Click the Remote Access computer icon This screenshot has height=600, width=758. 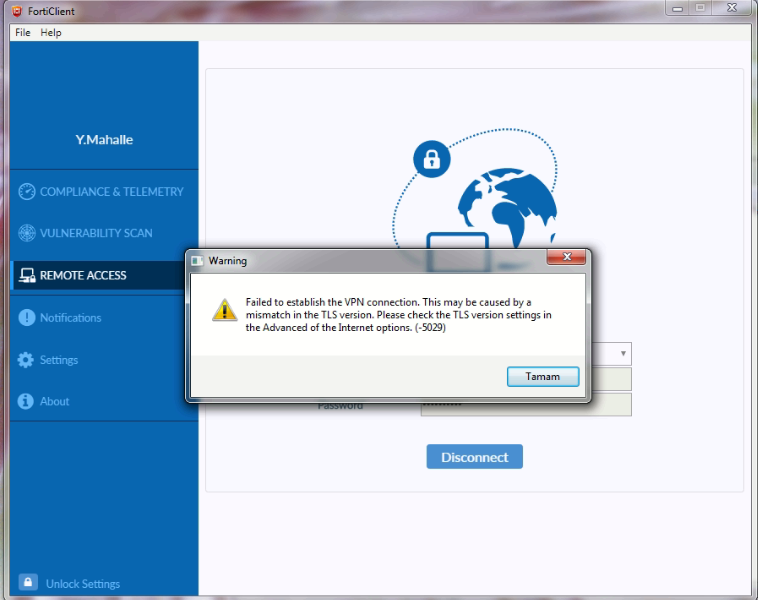(x=27, y=276)
